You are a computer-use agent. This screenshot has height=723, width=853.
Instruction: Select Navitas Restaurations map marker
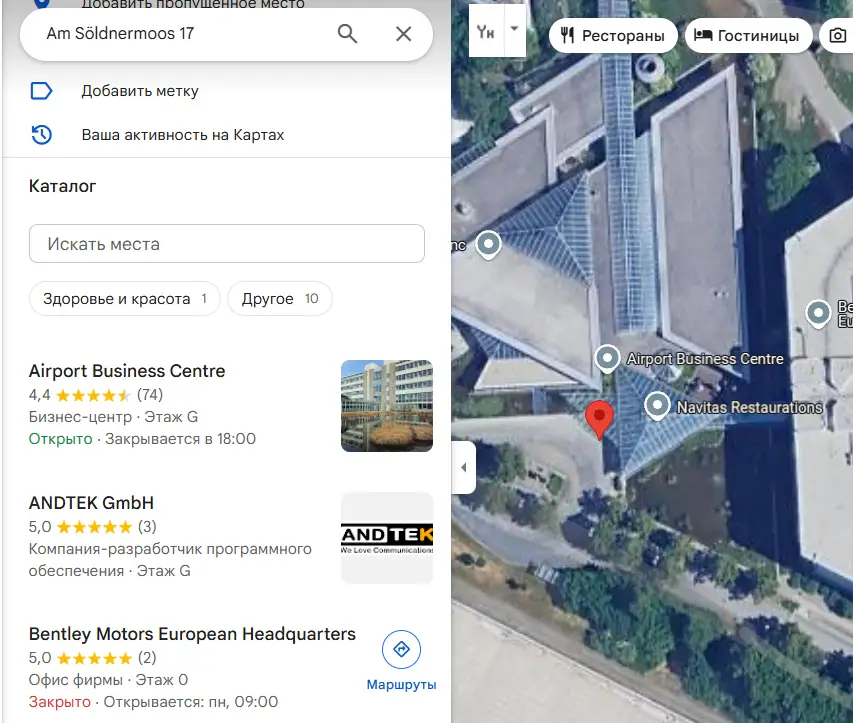click(x=657, y=406)
